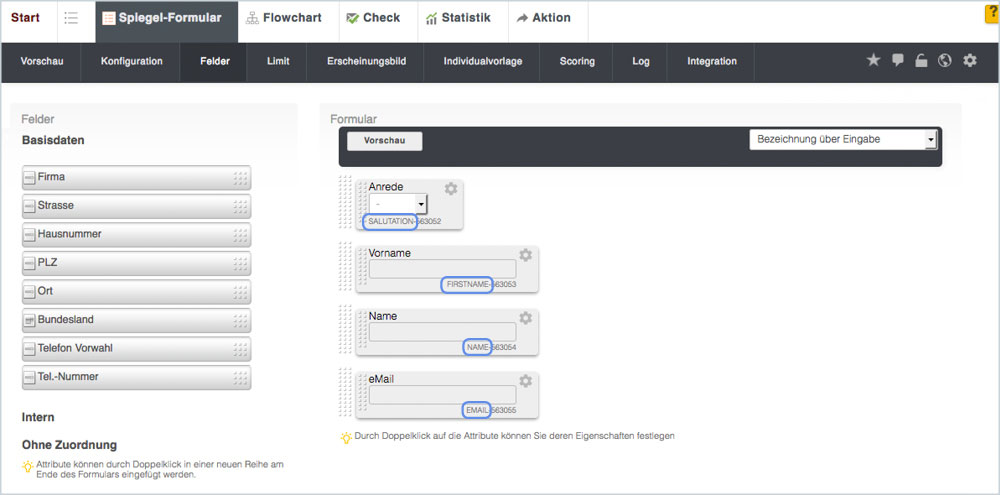Open the comments speech bubble icon
Viewport: 1000px width, 495px height.
tap(897, 61)
